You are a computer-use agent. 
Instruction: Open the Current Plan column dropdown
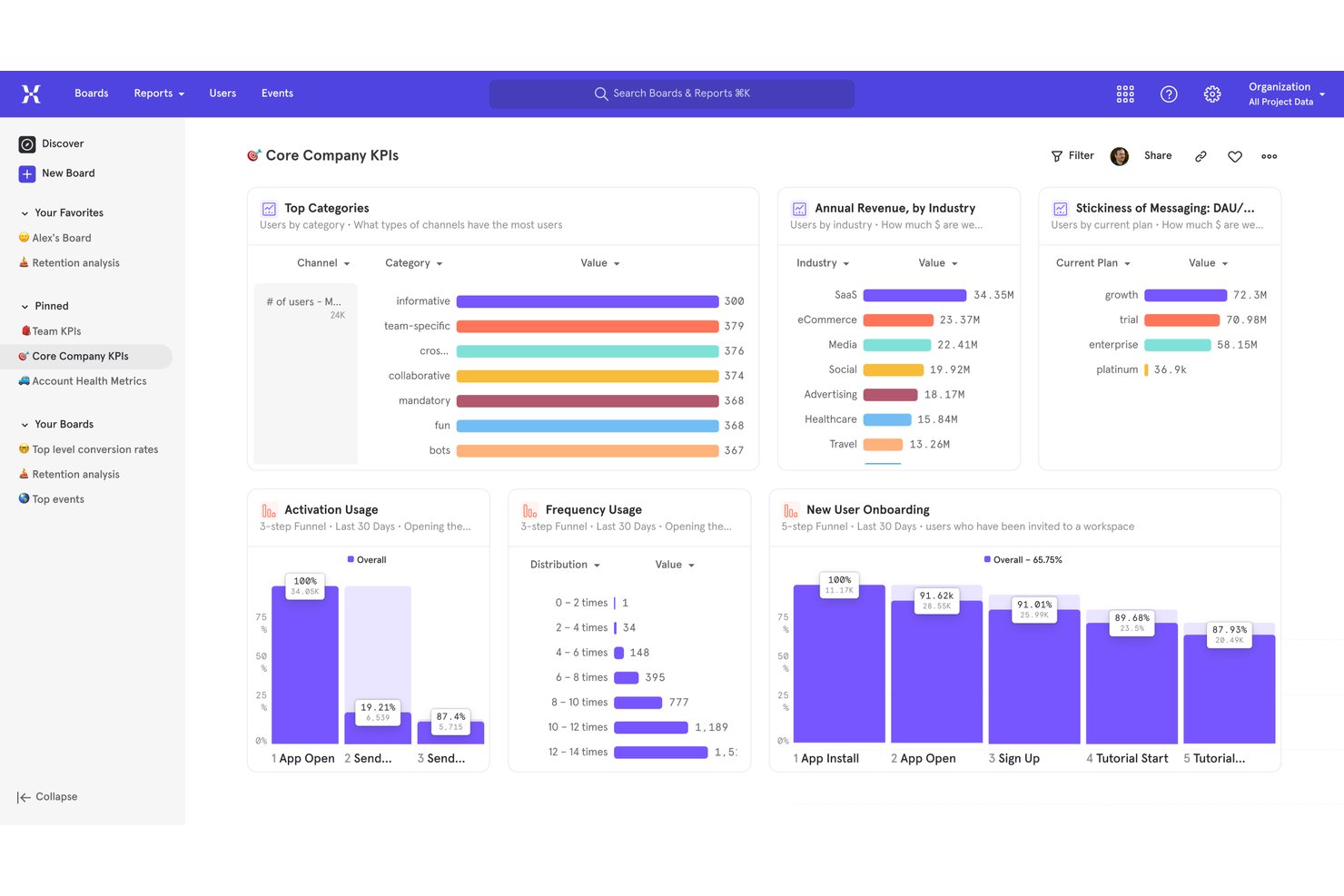click(1093, 263)
